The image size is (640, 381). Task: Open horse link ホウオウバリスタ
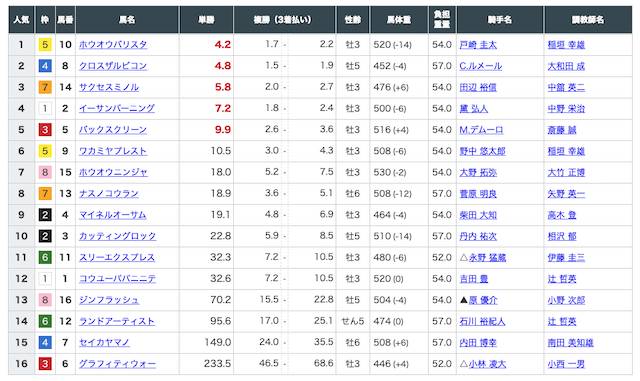[113, 45]
